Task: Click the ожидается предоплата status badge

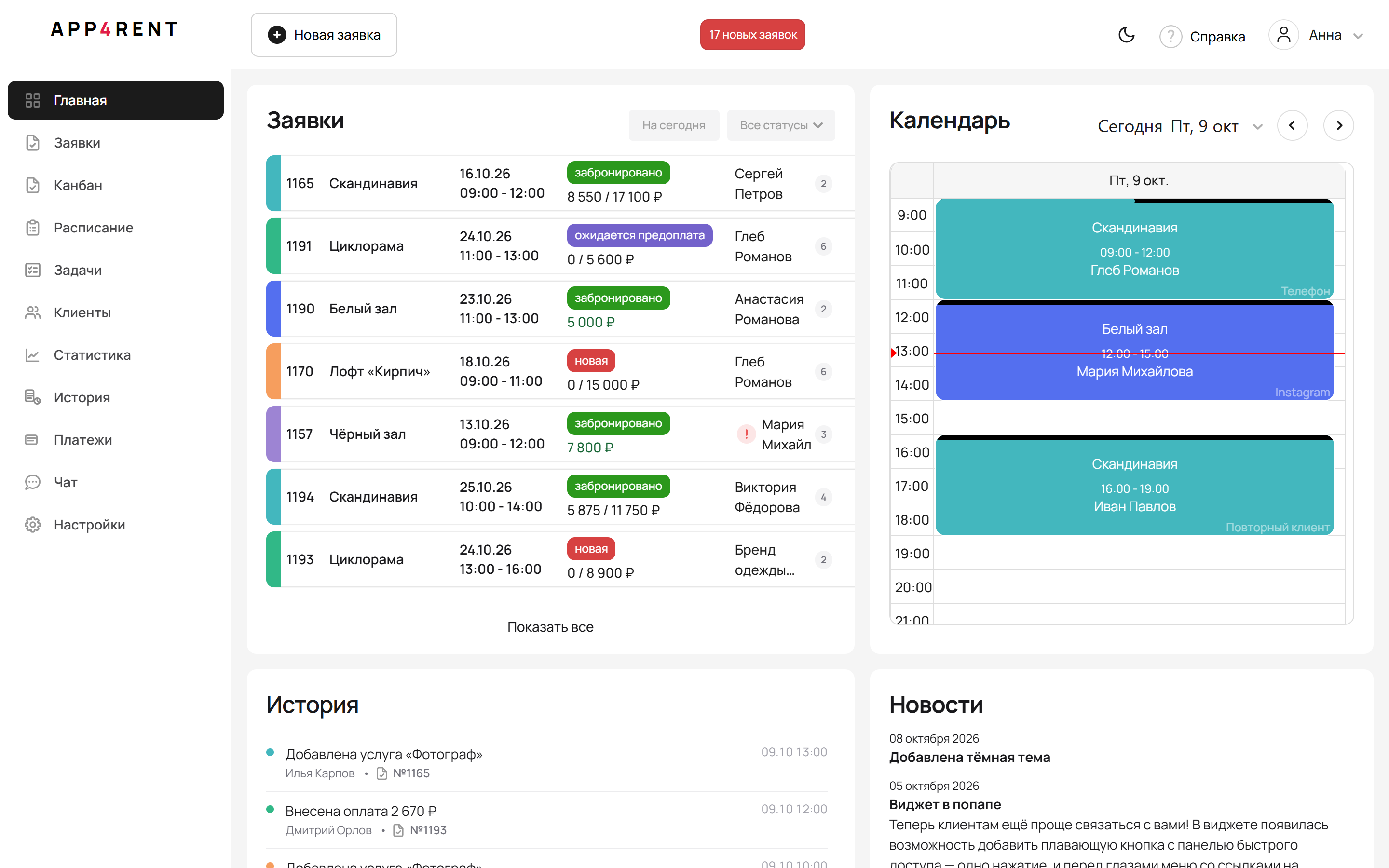Action: pos(640,235)
